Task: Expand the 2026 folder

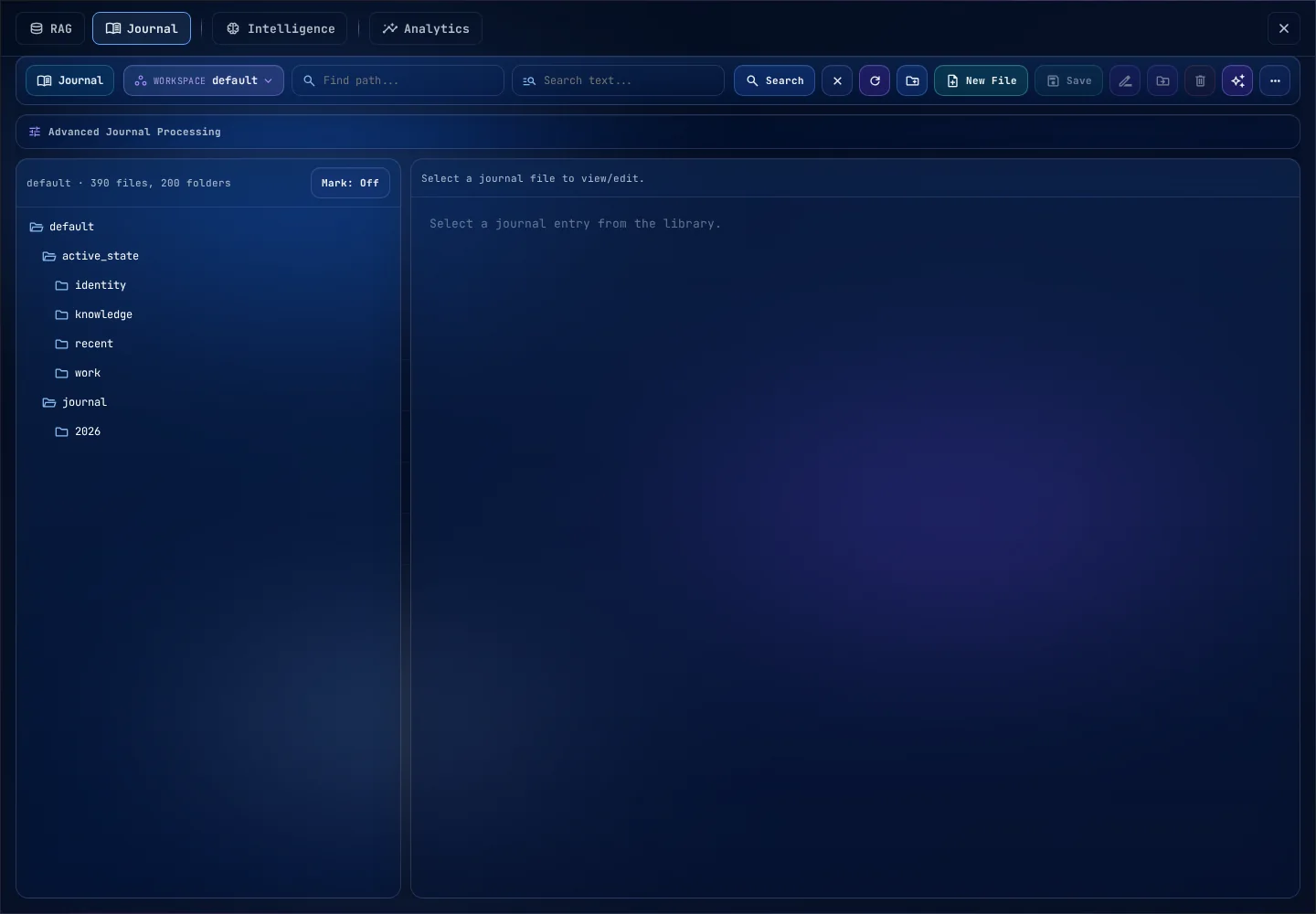Action: click(208, 431)
